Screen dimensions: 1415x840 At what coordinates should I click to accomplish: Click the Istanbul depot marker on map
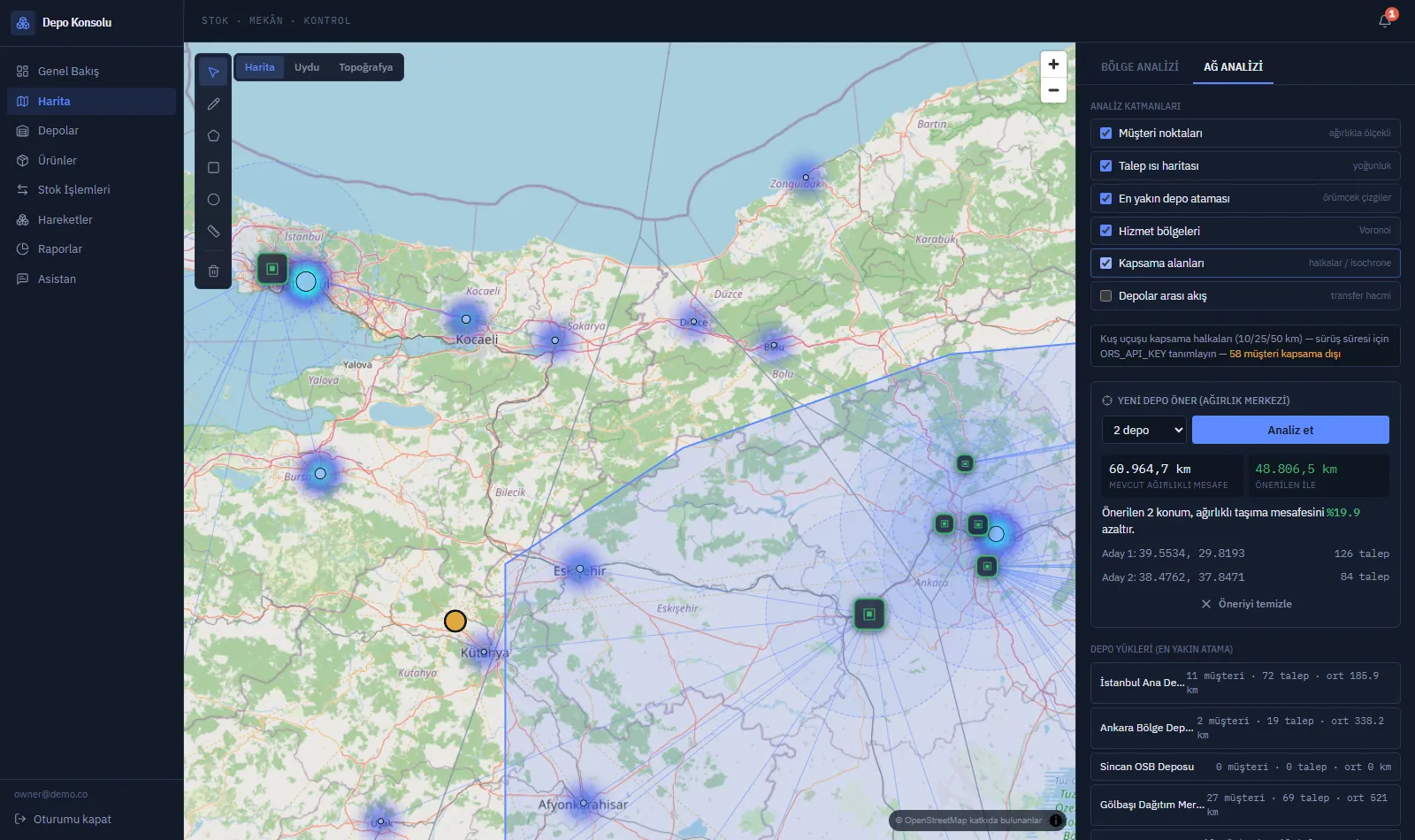click(x=272, y=269)
